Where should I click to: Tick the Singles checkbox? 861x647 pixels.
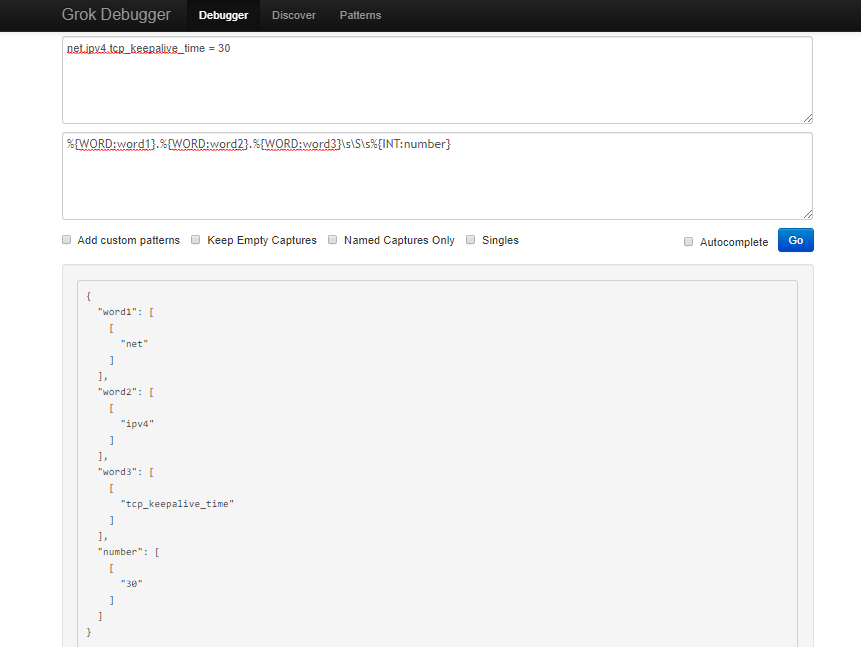coord(471,239)
